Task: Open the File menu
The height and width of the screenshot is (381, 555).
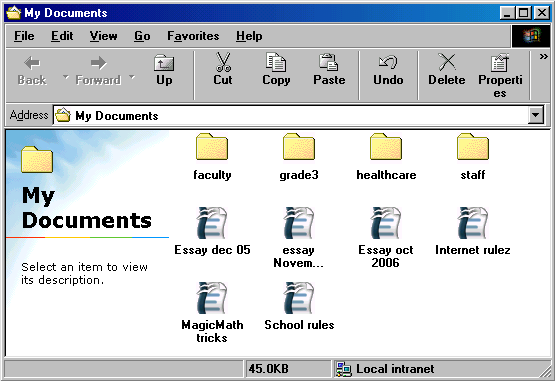Action: [24, 36]
